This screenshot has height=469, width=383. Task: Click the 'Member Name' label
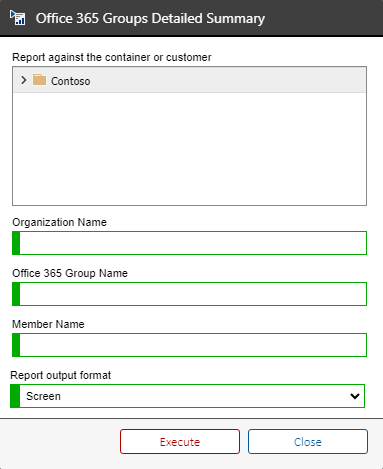(48, 324)
